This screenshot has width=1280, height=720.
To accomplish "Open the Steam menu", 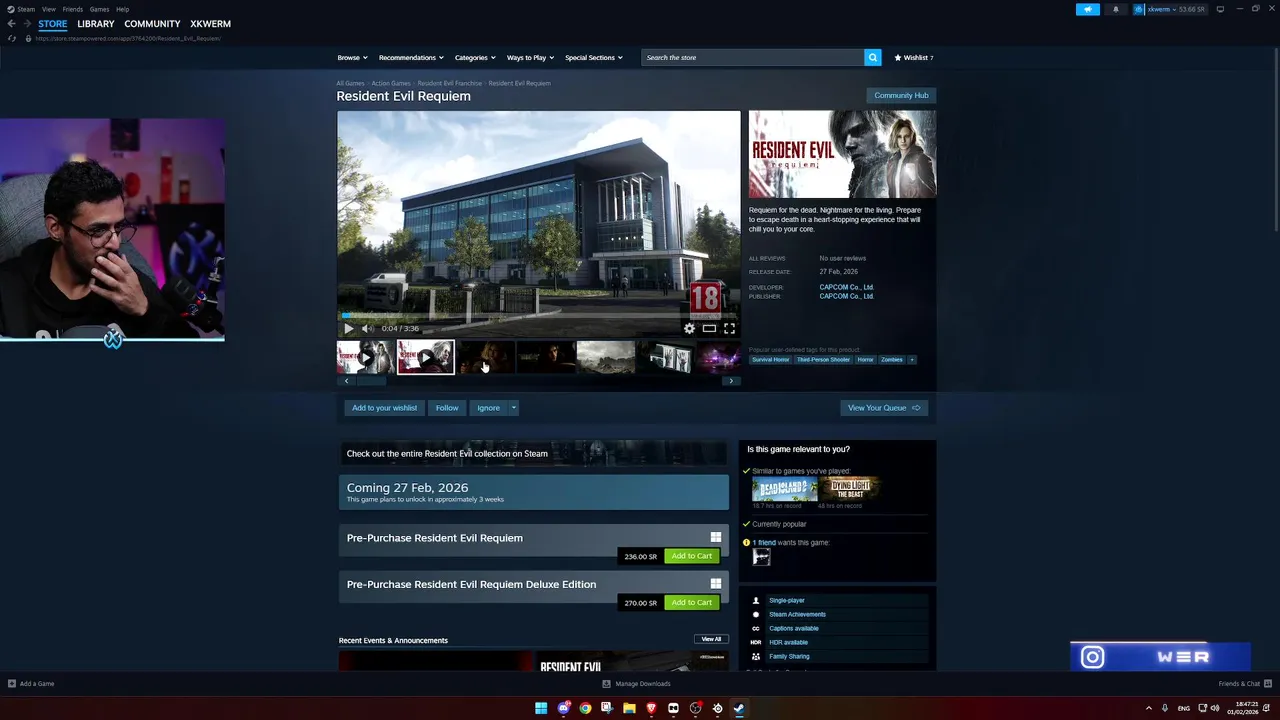I will [22, 9].
